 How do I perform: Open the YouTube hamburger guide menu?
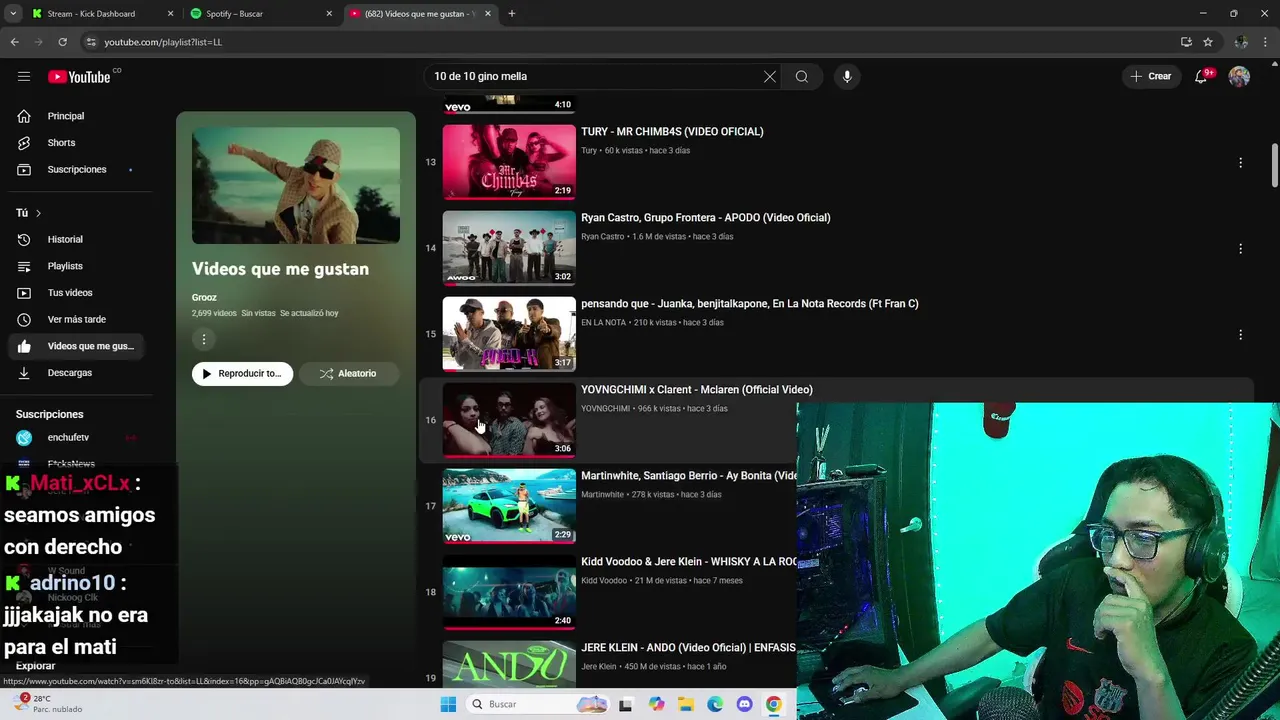click(x=24, y=76)
